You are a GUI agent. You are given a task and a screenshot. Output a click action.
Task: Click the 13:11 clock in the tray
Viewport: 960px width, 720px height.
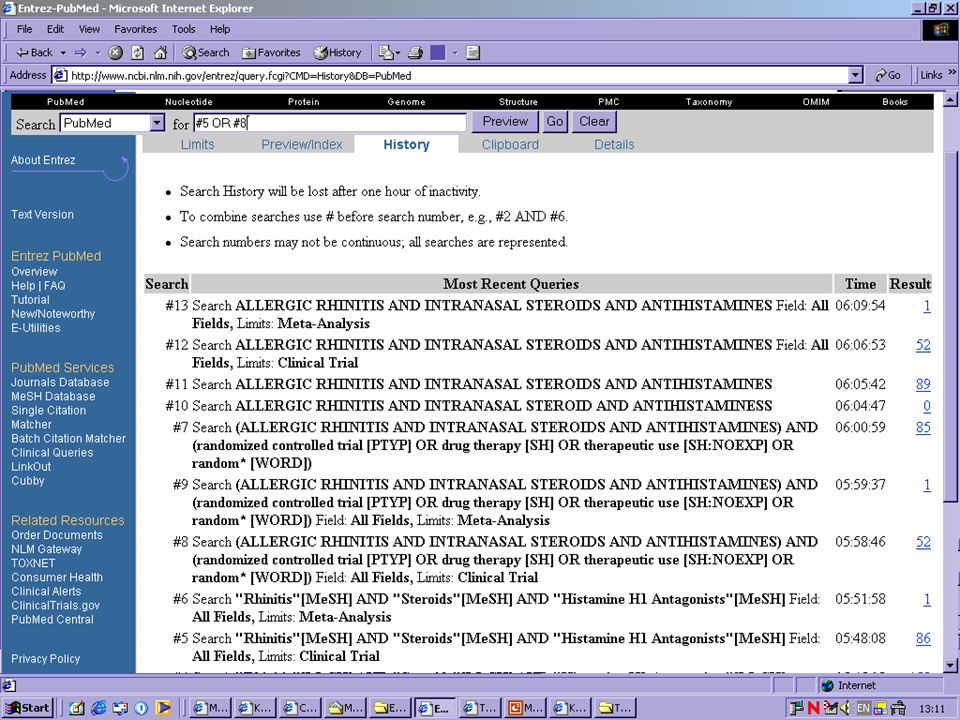pos(931,708)
